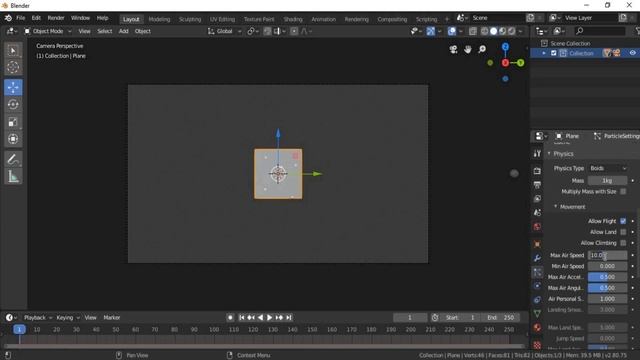
Task: Select the Measure tool
Action: [x=13, y=176]
